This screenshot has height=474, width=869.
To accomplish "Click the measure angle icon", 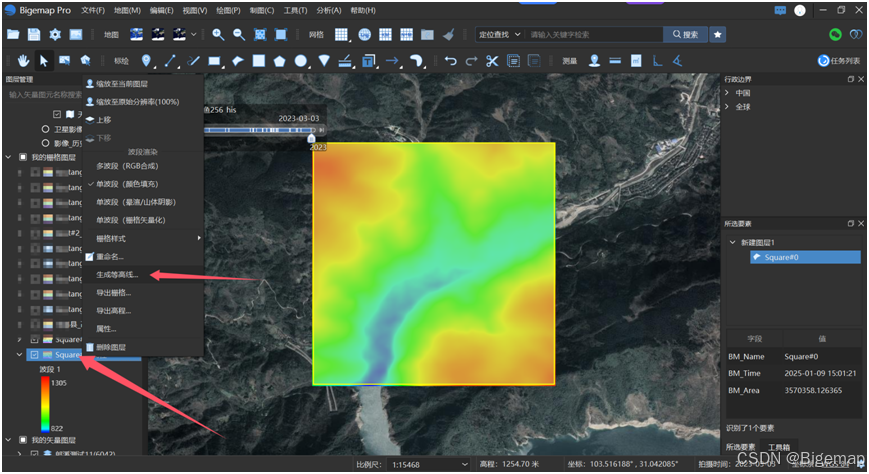I will pos(678,60).
